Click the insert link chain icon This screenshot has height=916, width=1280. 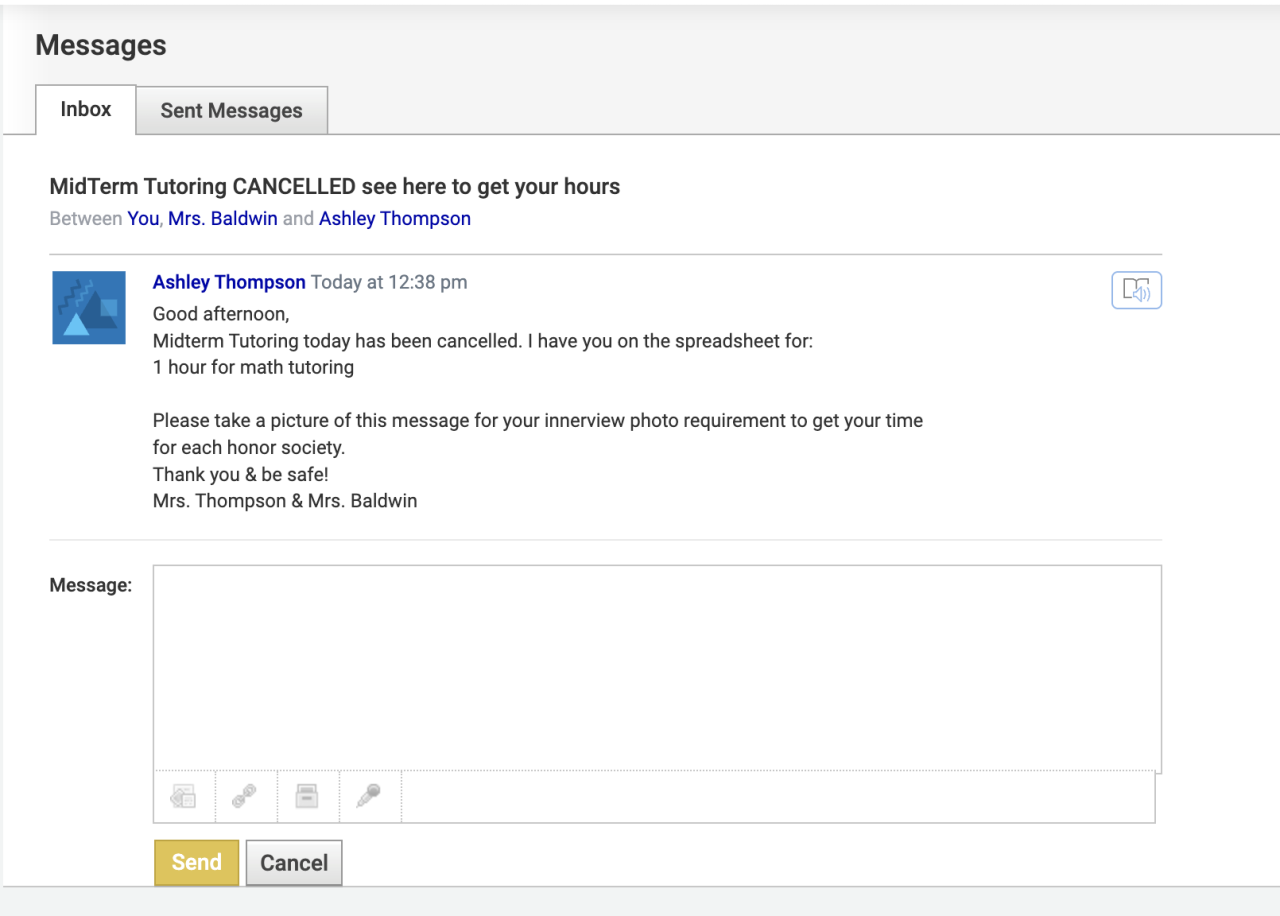[245, 796]
